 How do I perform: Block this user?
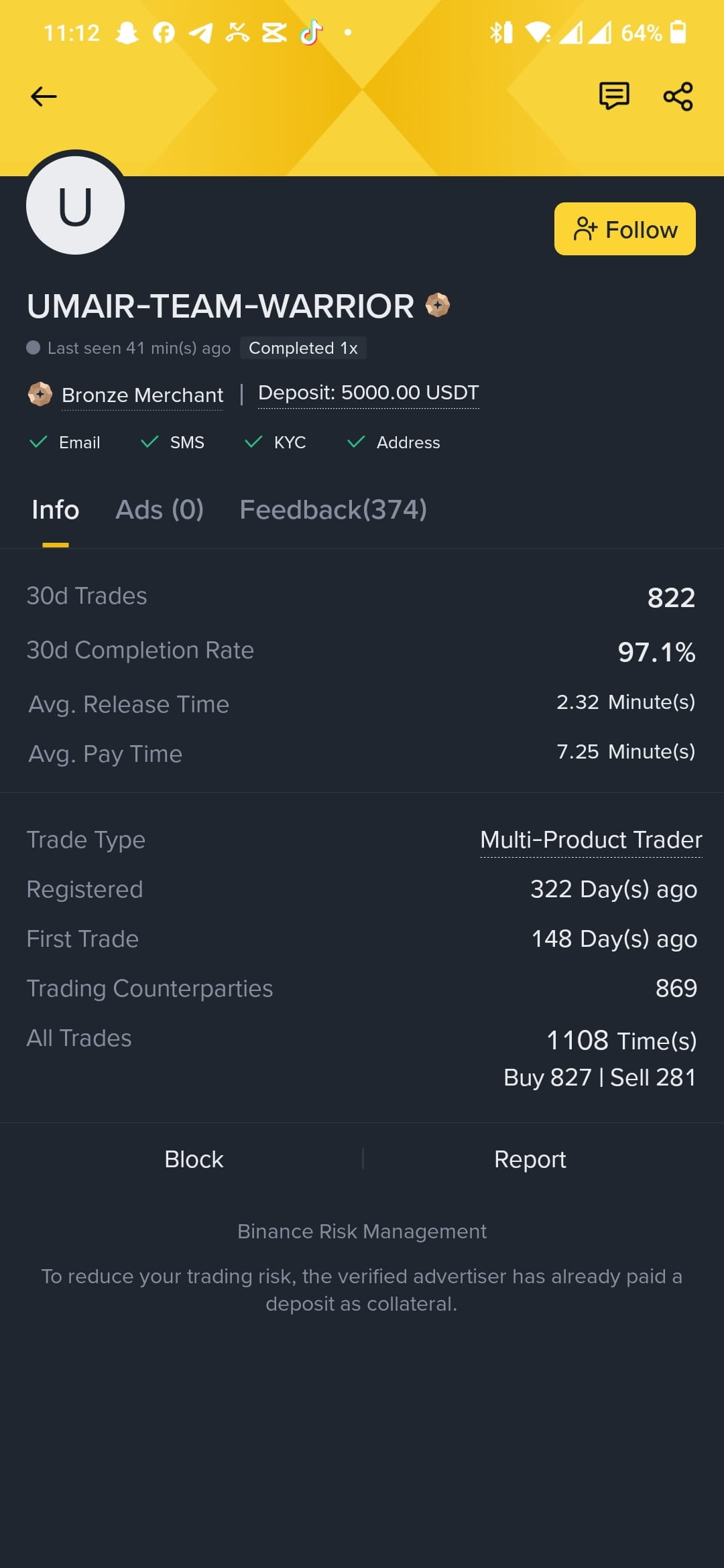[x=194, y=1159]
